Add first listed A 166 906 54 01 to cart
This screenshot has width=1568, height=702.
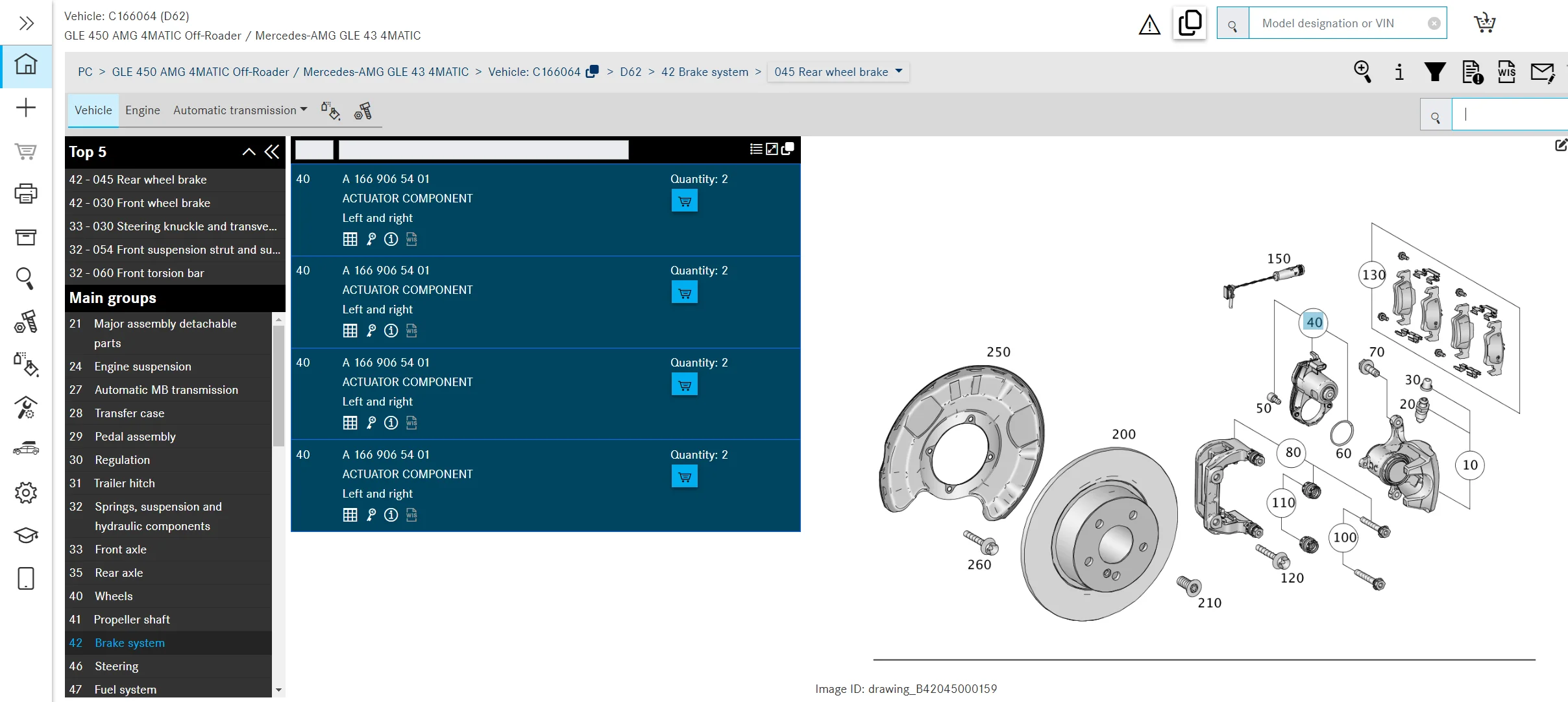[685, 201]
